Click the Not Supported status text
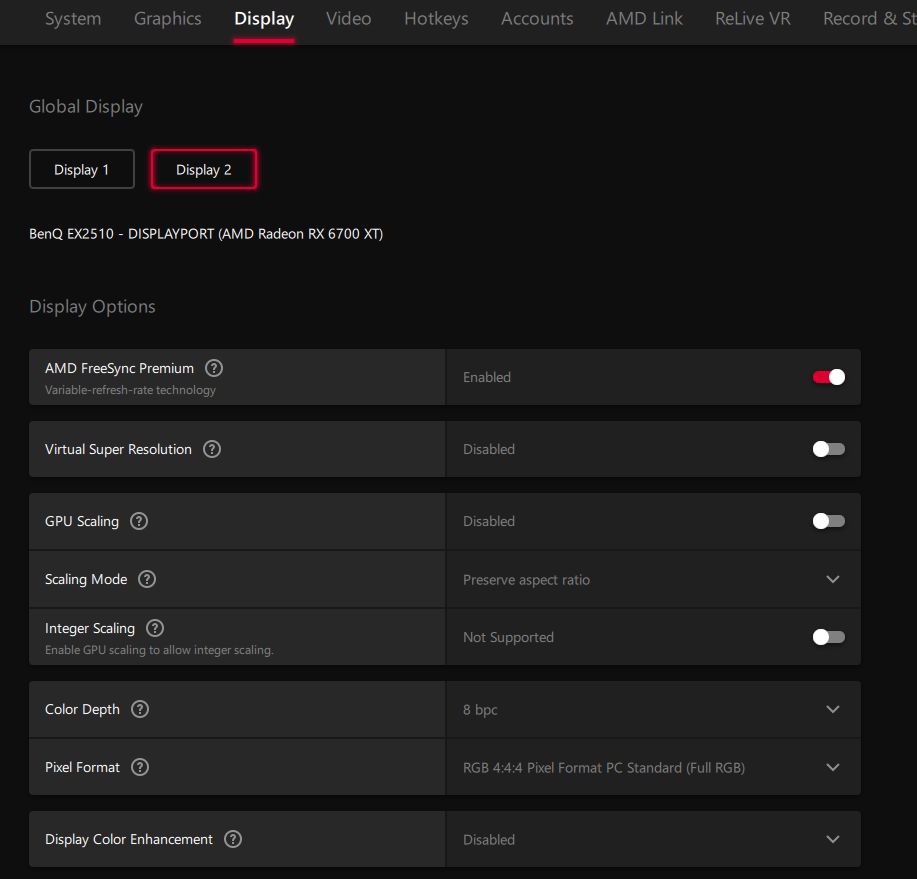This screenshot has width=917, height=879. tap(508, 637)
